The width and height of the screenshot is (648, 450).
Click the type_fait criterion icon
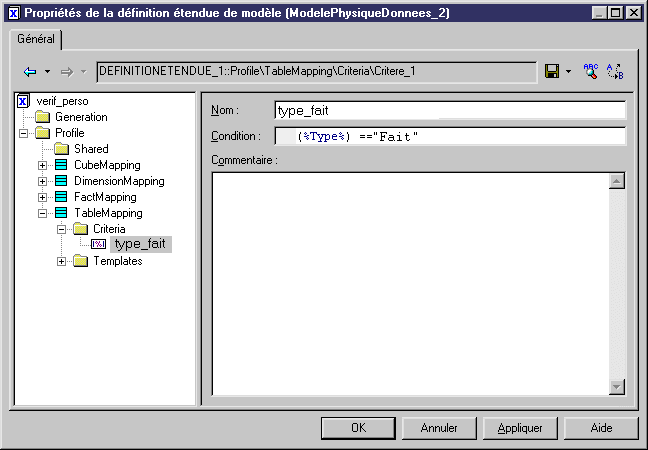pyautogui.click(x=98, y=244)
